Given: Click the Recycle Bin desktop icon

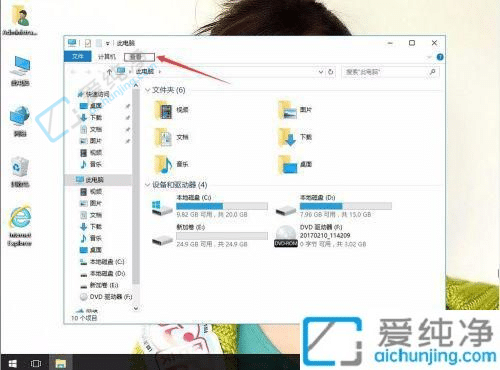Looking at the screenshot, I should click(20, 172).
